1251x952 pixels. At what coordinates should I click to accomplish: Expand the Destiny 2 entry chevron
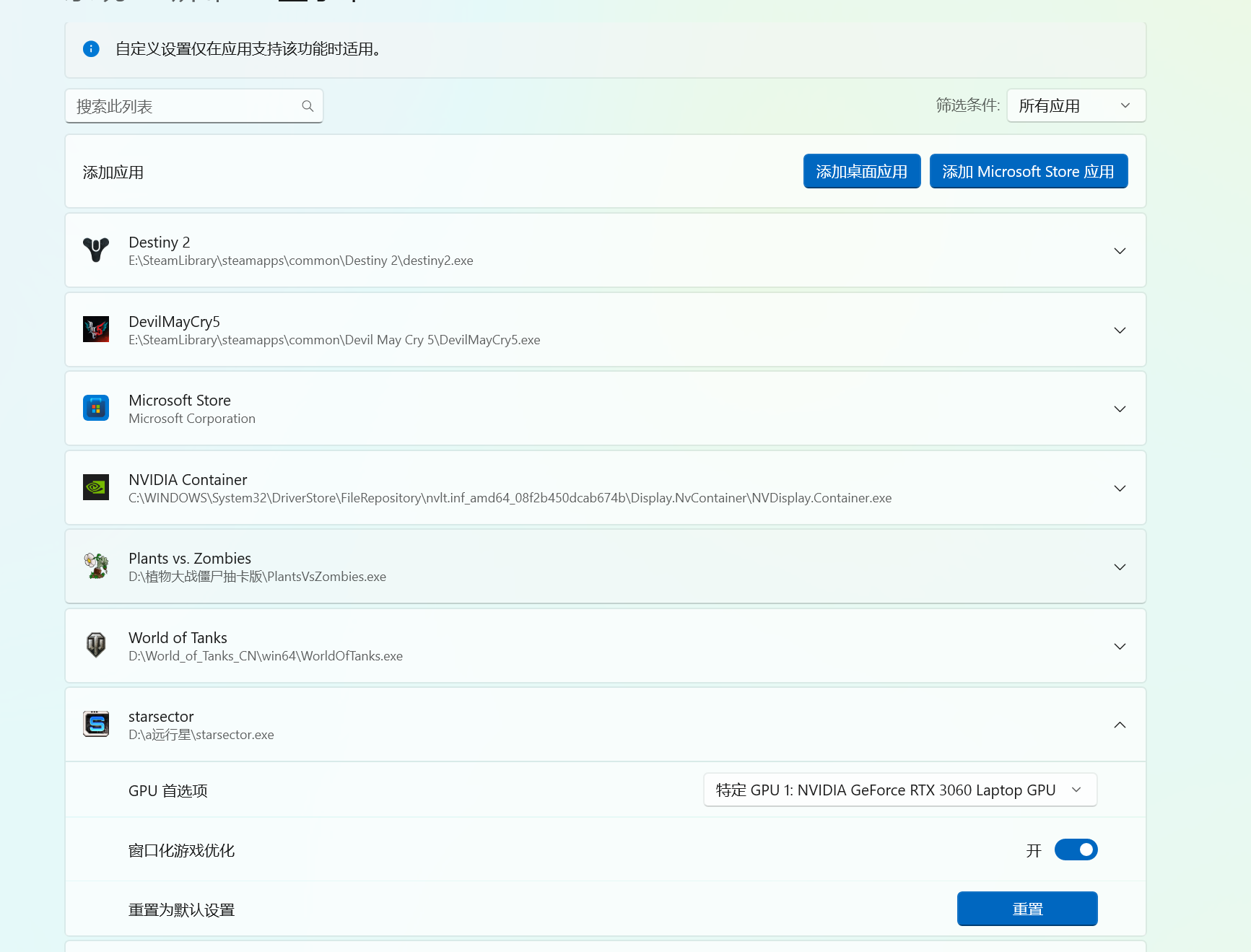[1120, 251]
